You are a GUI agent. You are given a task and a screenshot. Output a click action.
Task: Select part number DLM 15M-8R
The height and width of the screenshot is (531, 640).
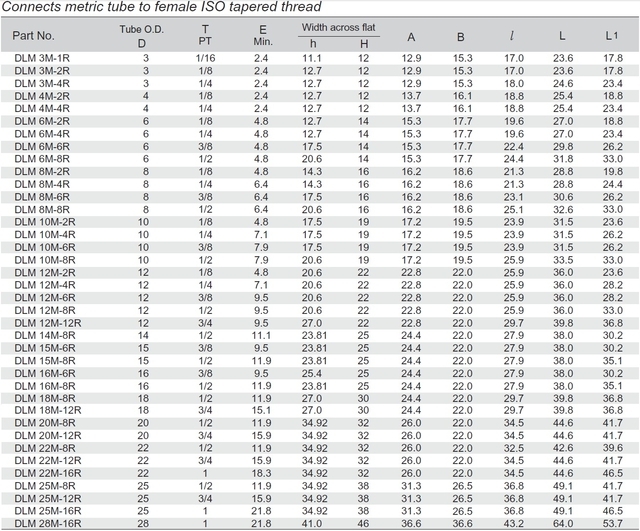click(45, 361)
